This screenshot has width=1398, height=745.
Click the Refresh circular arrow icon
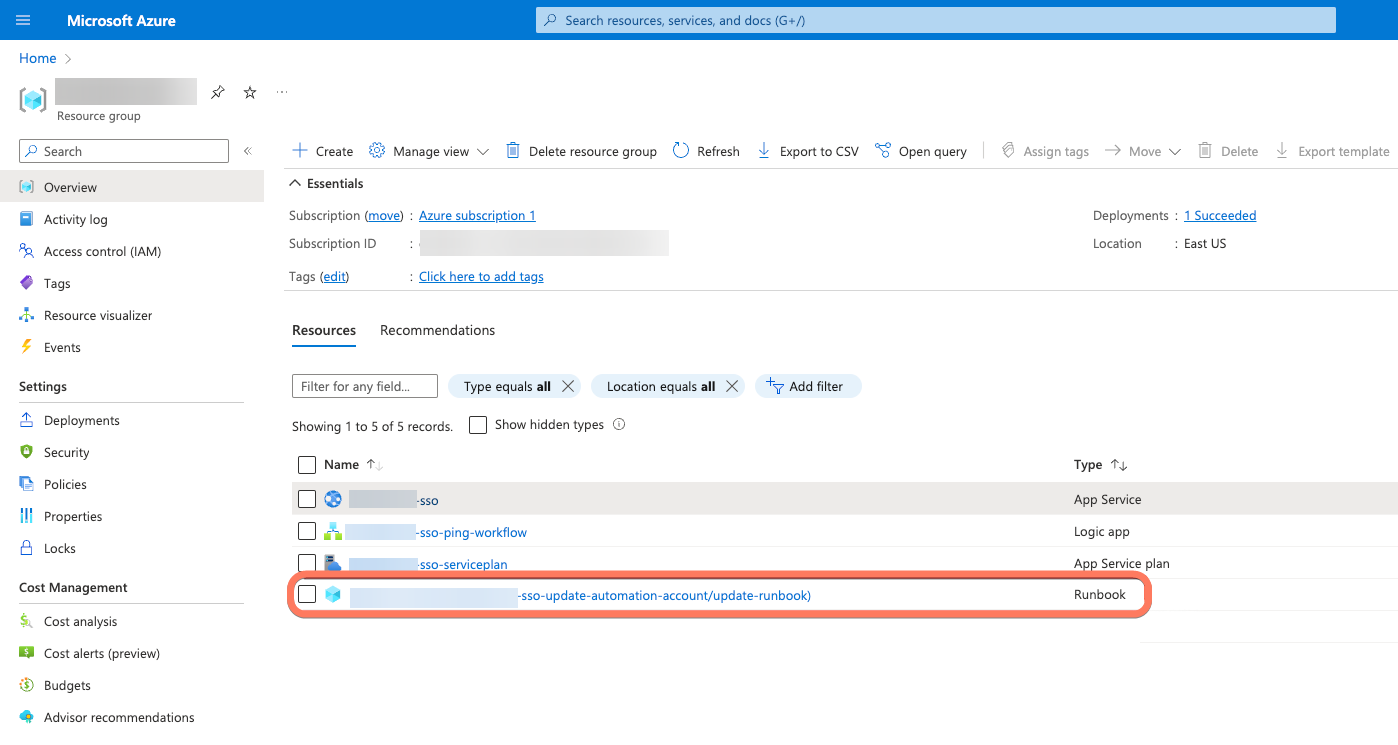[681, 151]
